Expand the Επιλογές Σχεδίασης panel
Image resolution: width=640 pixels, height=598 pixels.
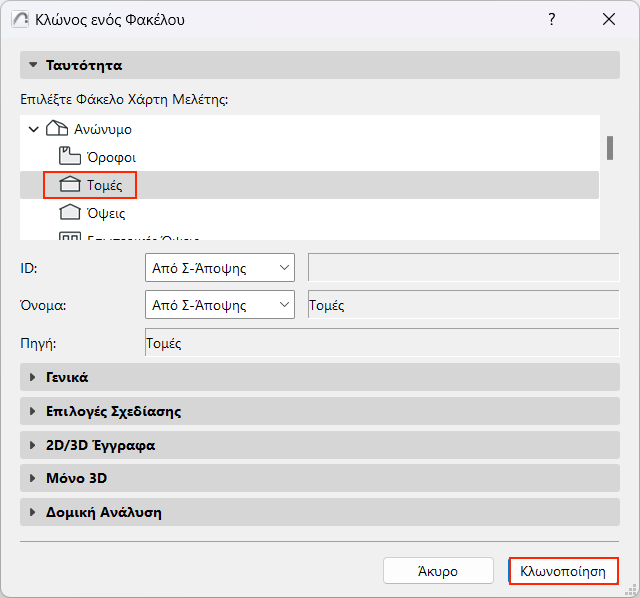(x=33, y=411)
